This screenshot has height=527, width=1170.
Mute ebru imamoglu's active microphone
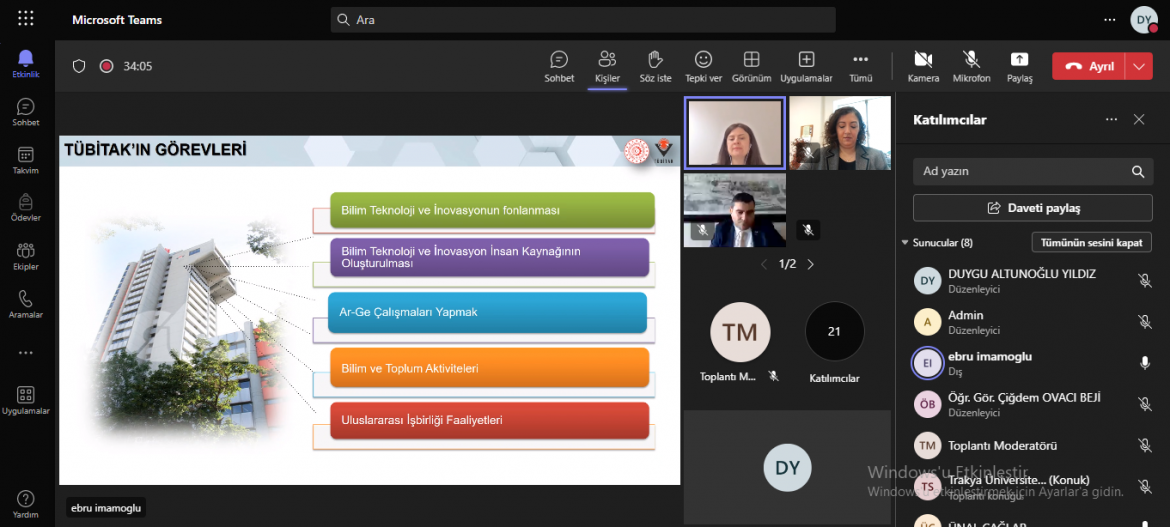(x=1144, y=363)
